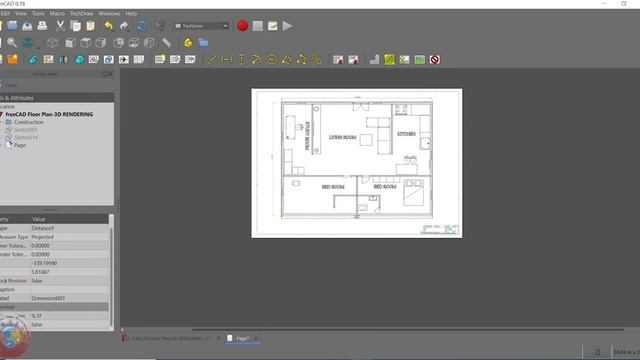The image size is (640, 360).
Task: Click the horizontal scrollbar under the drawing
Action: [408, 329]
